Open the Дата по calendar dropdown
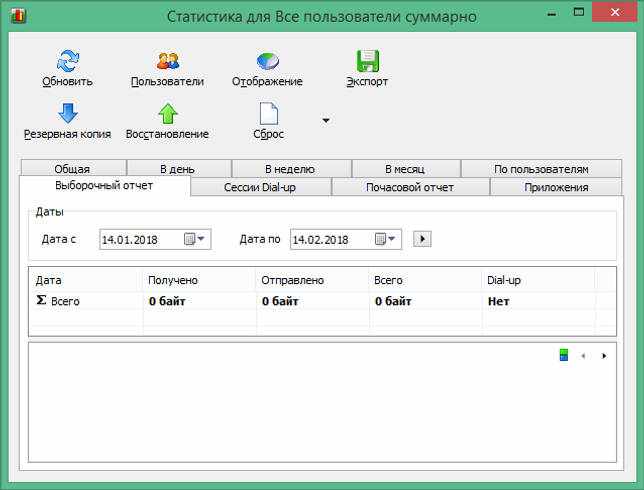Screen dimensions: 644x490 [385, 239]
